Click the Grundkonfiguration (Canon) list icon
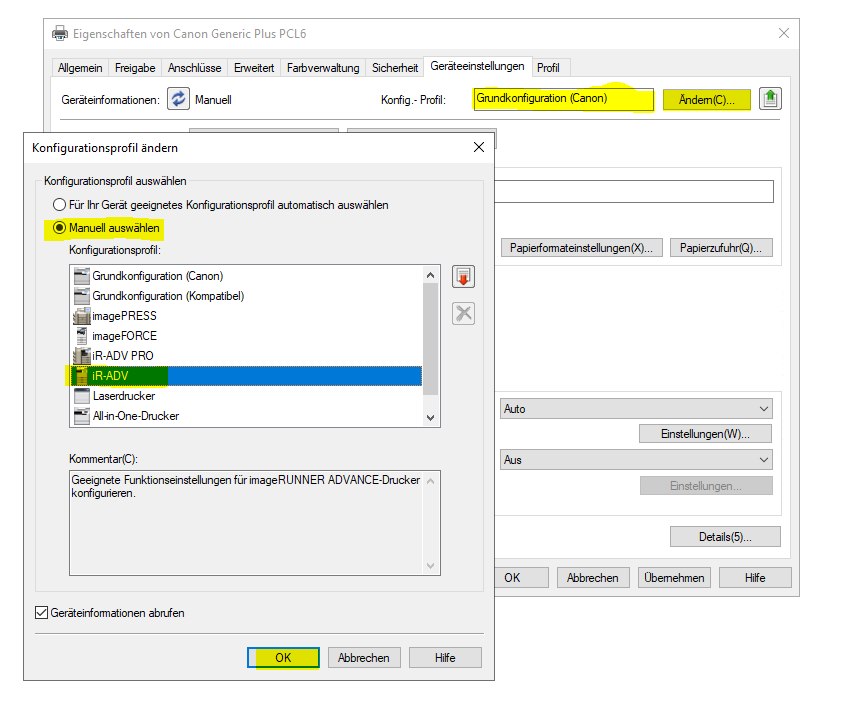This screenshot has height=710, width=849. 82,276
